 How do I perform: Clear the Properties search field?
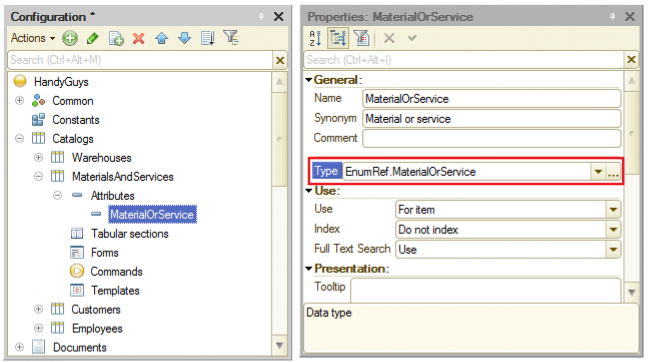pos(631,60)
